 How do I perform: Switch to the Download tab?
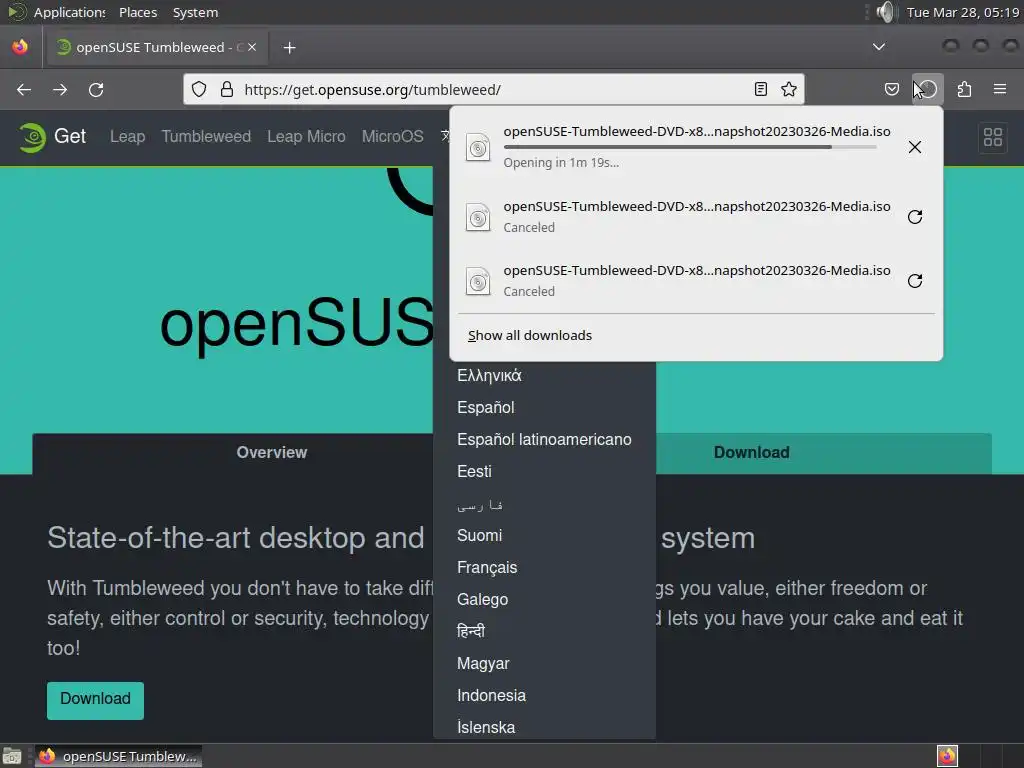point(751,453)
